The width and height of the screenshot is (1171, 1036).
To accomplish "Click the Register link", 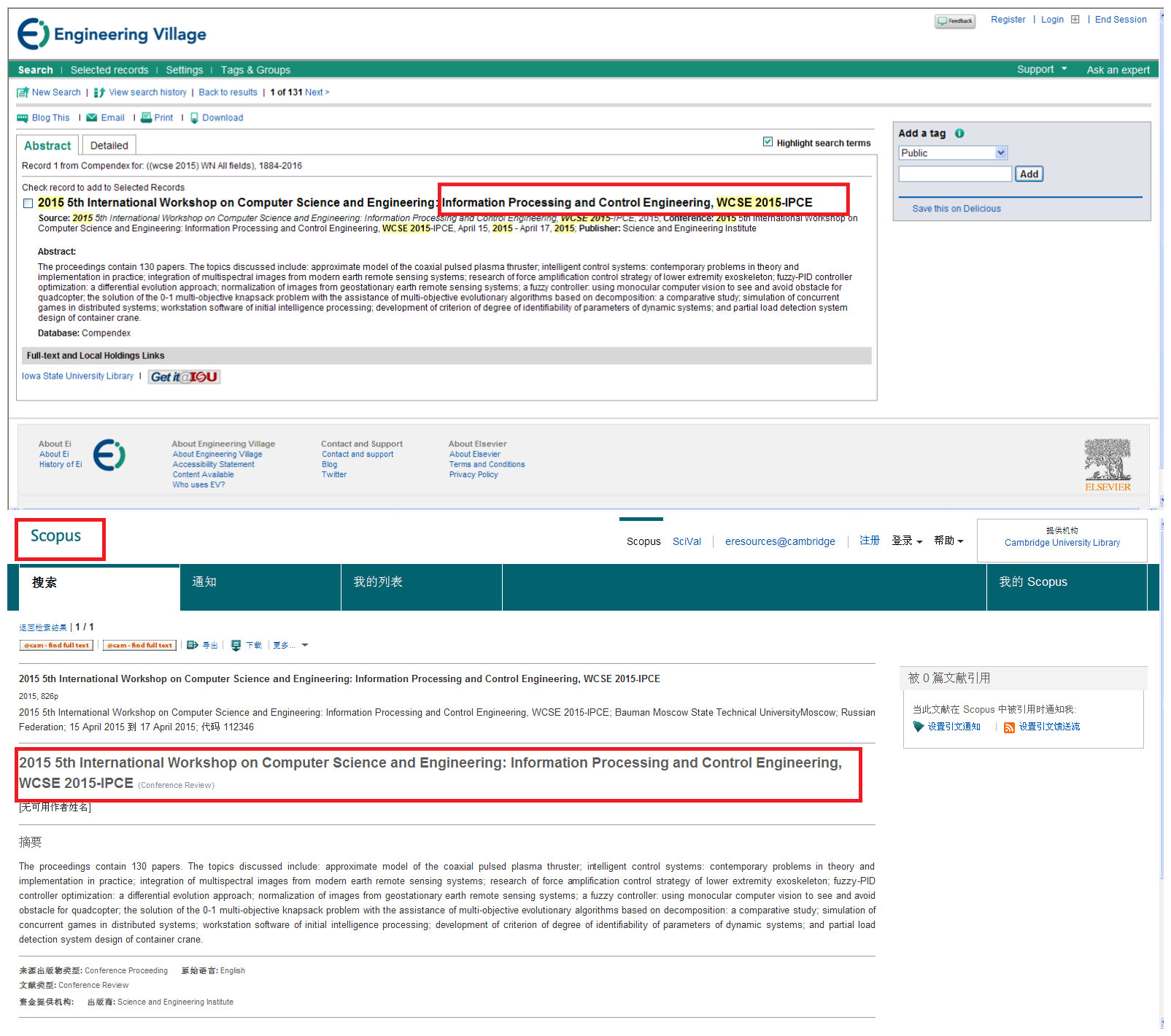I will [x=1008, y=20].
